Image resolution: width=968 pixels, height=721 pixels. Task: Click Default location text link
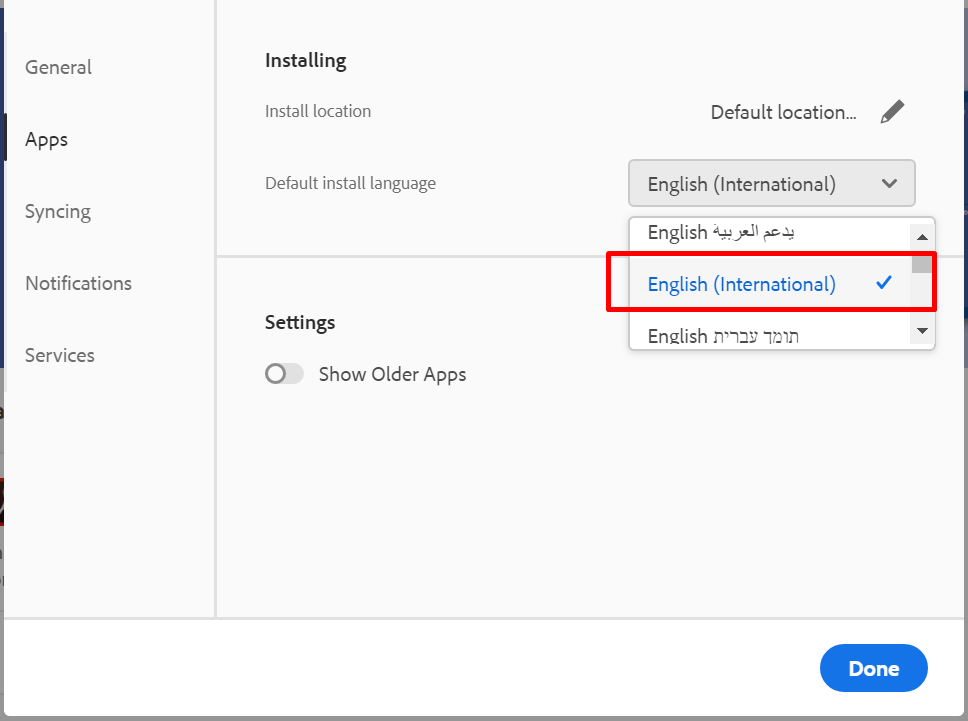pyautogui.click(x=783, y=112)
